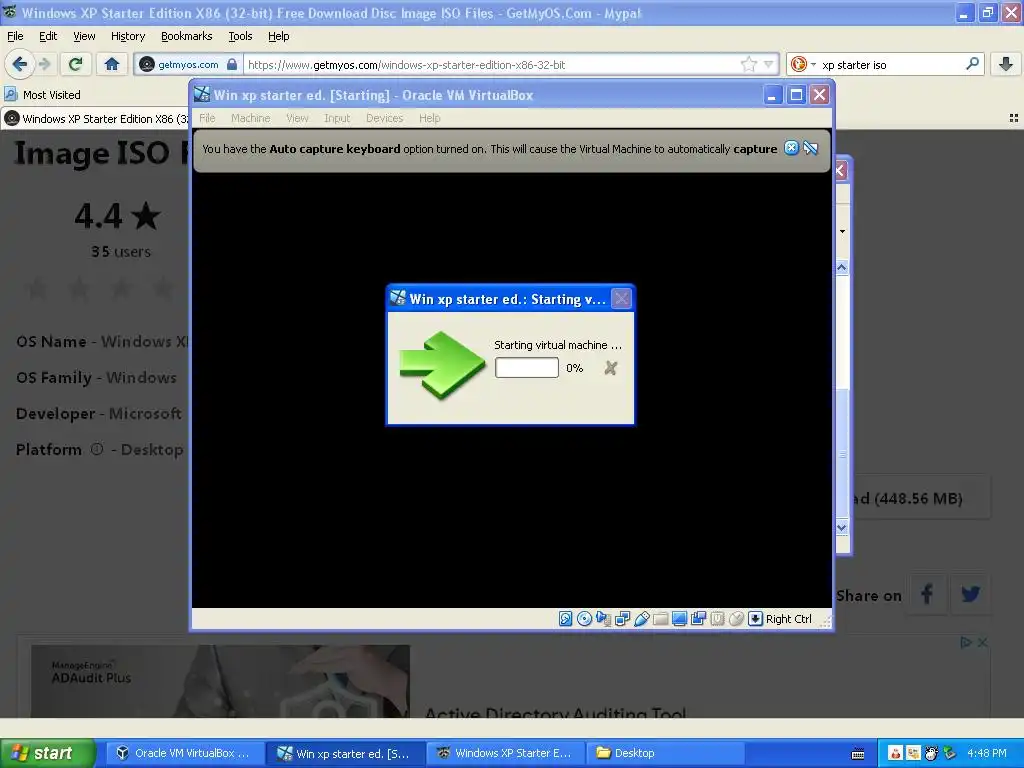Click the scroll up arrow in the window behind VirtualBox
This screenshot has width=1024, height=768.
(842, 267)
